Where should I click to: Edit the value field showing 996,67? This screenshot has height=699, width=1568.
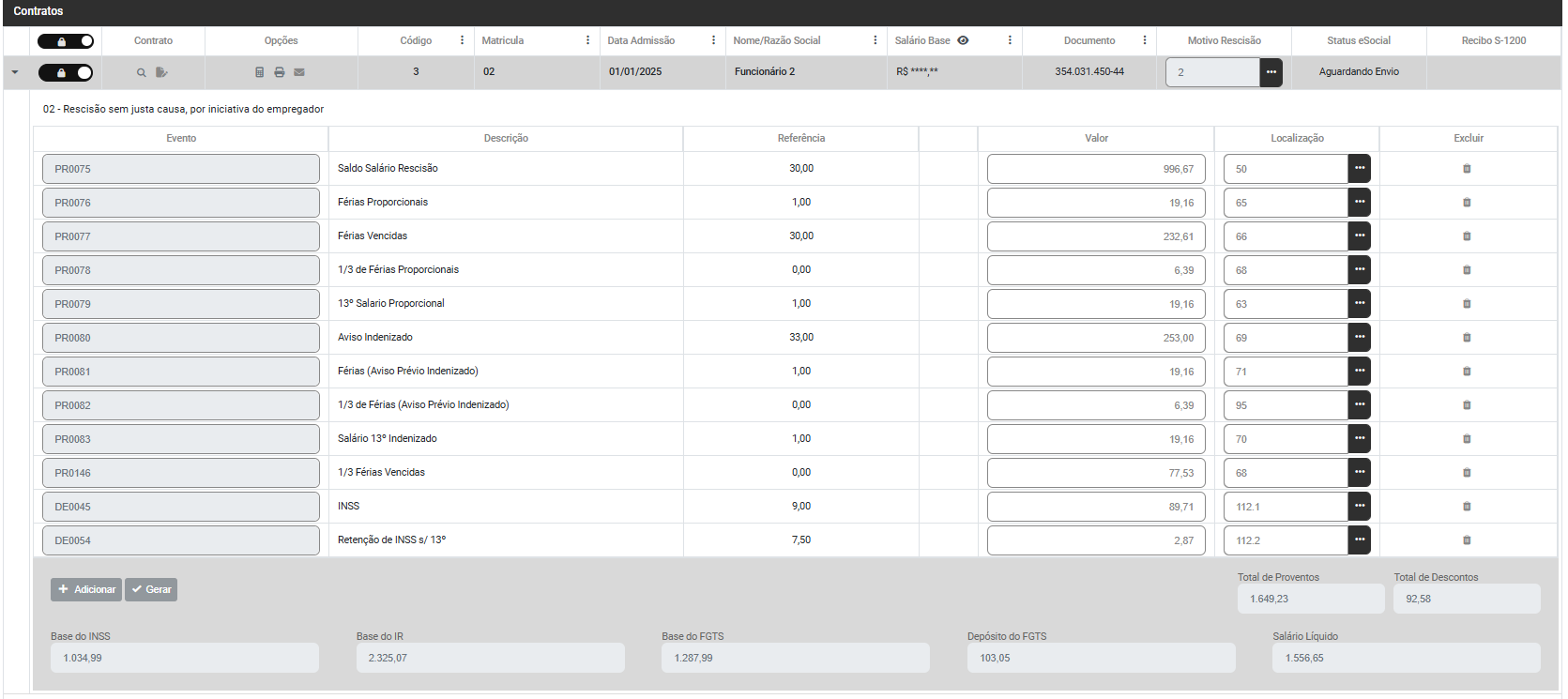1096,169
